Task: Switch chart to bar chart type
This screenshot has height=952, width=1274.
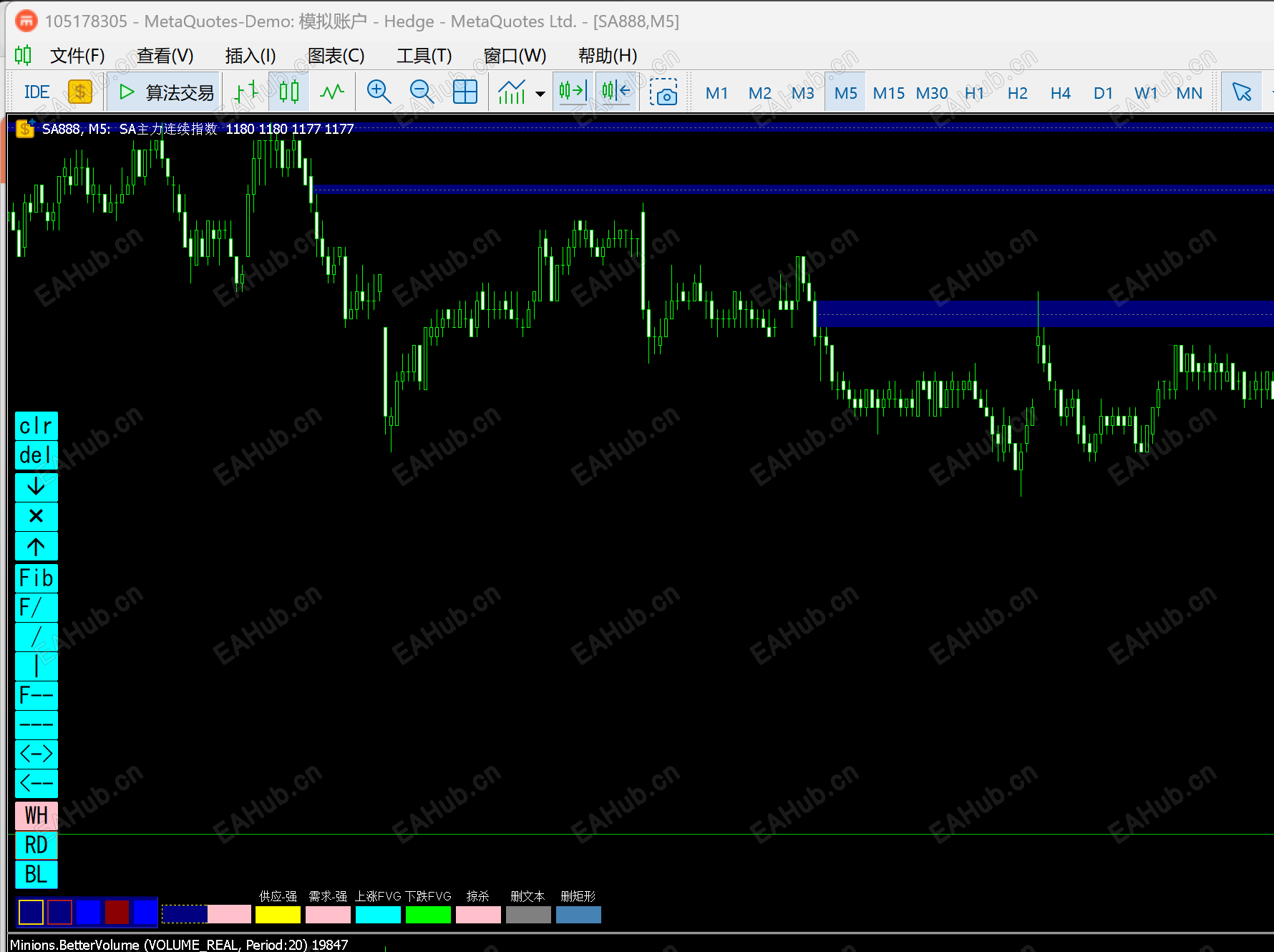Action: [247, 92]
